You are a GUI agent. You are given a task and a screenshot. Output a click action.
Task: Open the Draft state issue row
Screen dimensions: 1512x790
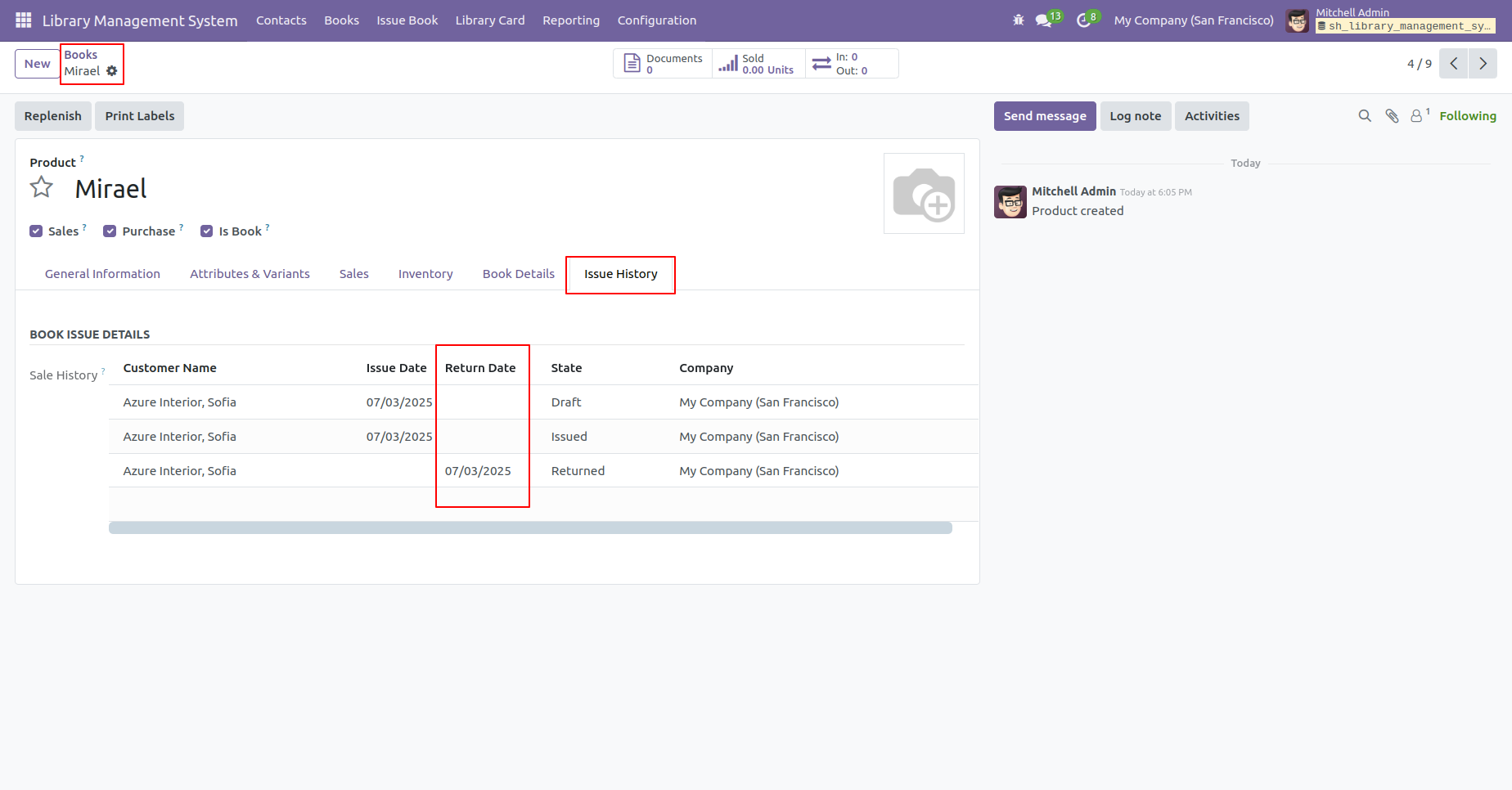(x=544, y=402)
